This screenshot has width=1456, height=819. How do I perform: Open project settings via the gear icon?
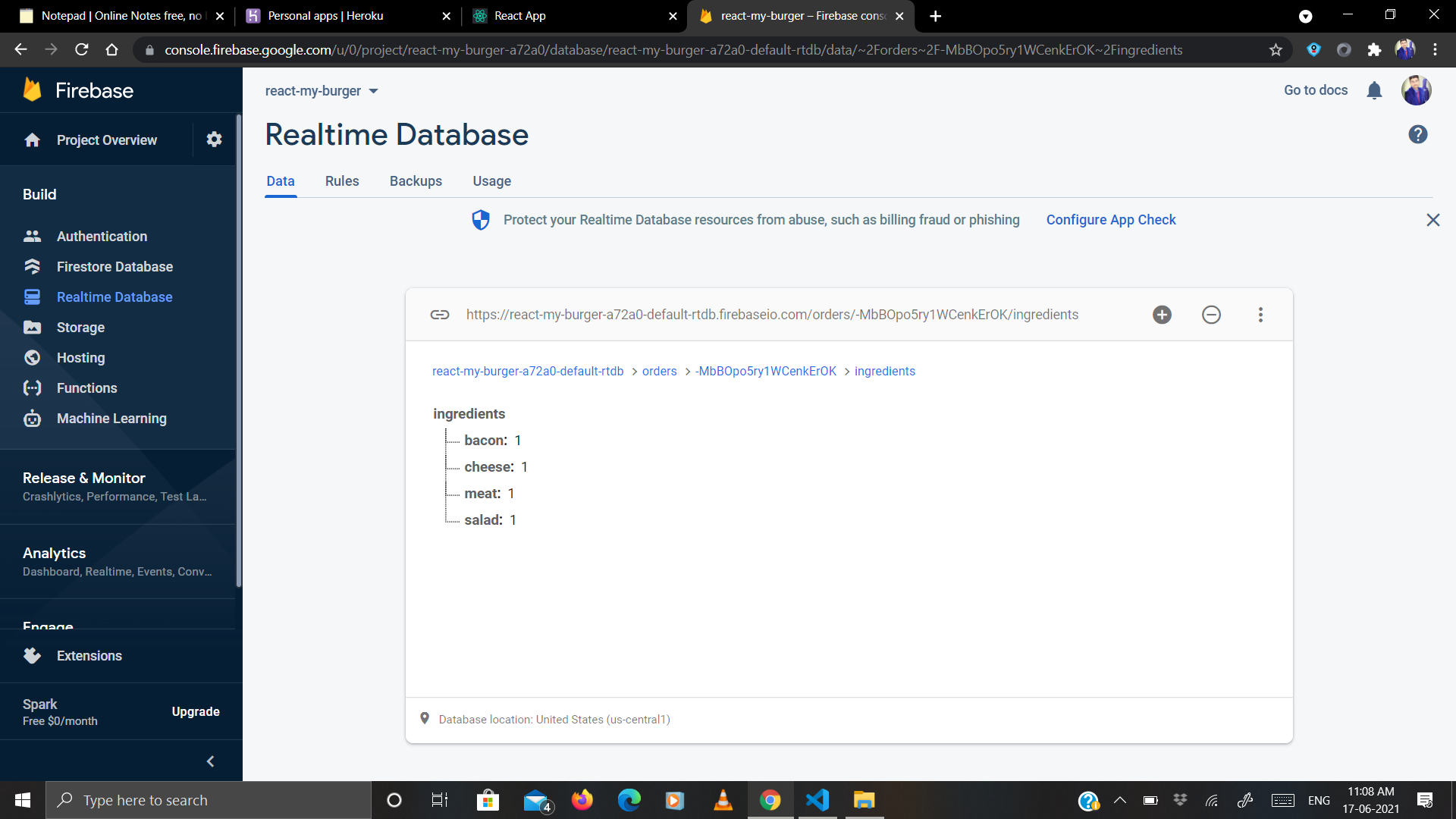pyautogui.click(x=214, y=139)
